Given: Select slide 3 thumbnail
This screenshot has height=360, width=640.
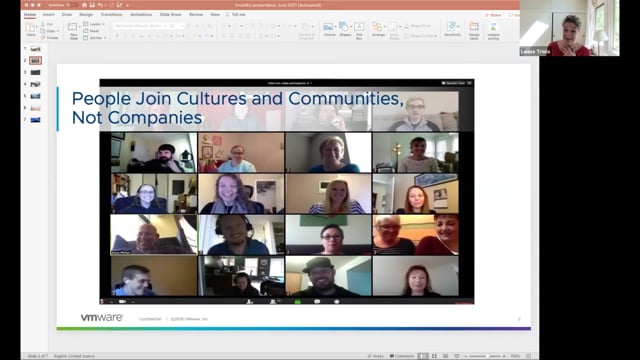Looking at the screenshot, I should point(36,72).
